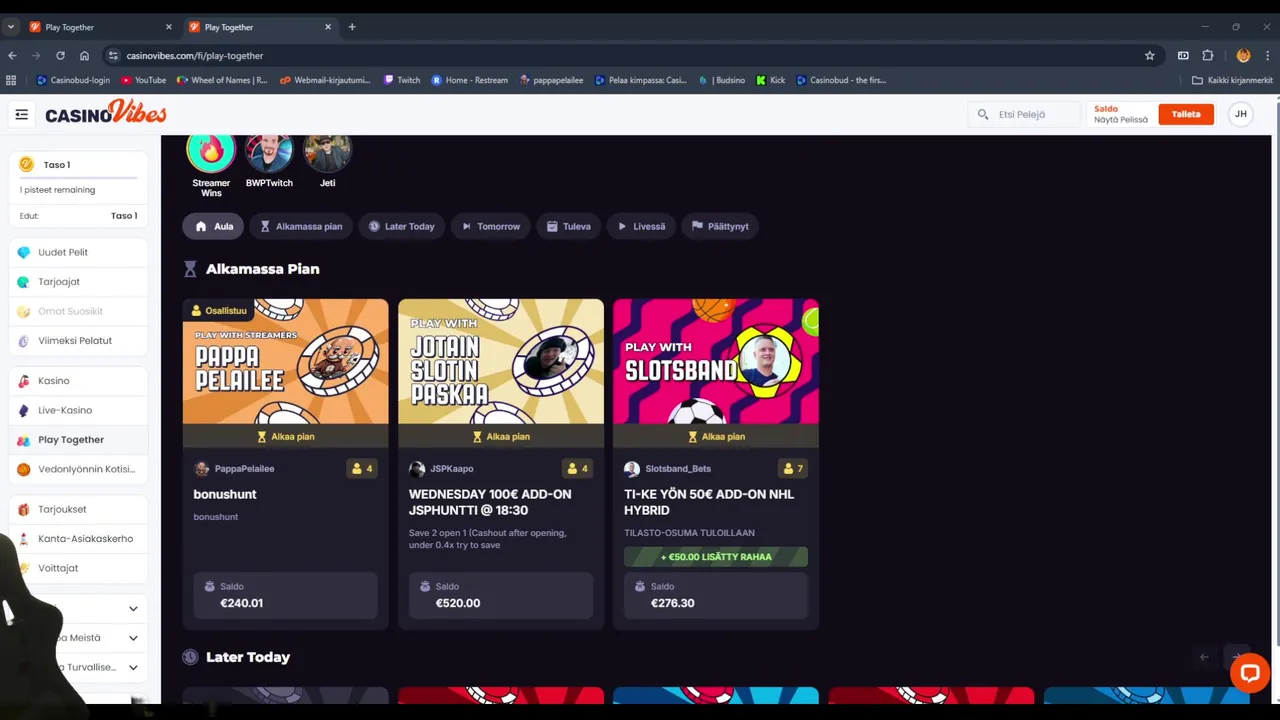The height and width of the screenshot is (720, 1280).
Task: Click the Osallistuu badge on Pappa Pelailee card
Action: tap(218, 310)
